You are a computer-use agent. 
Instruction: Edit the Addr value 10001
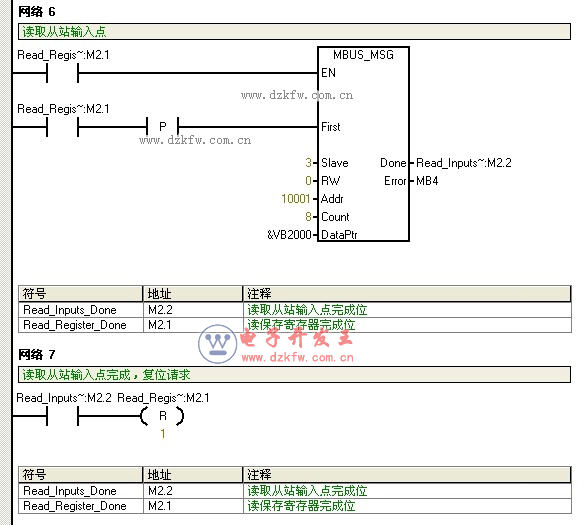[x=296, y=199]
